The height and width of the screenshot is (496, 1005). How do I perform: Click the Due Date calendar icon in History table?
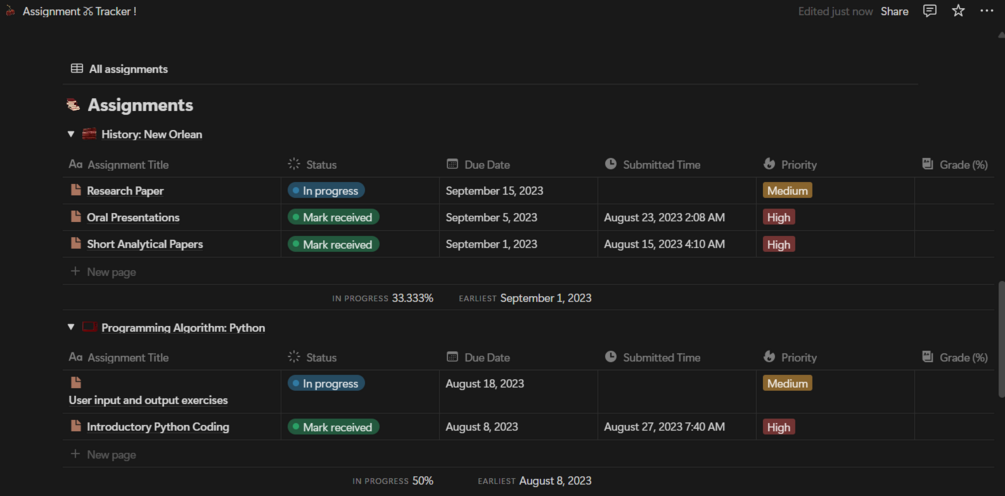coord(452,164)
